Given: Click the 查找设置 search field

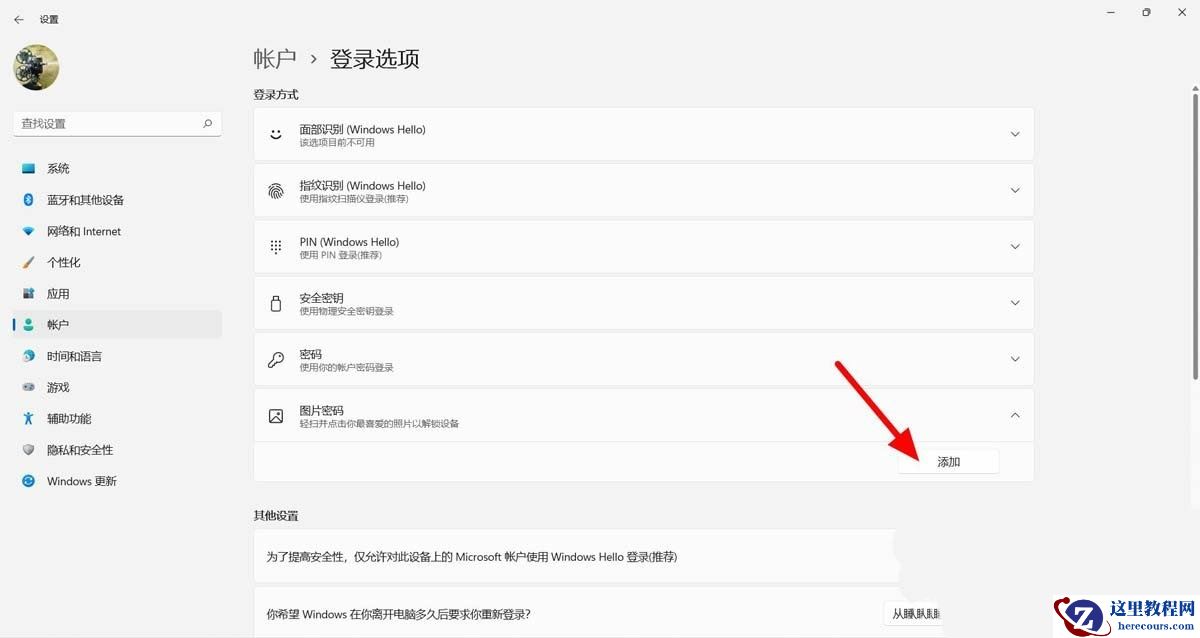Looking at the screenshot, I should click(110, 123).
